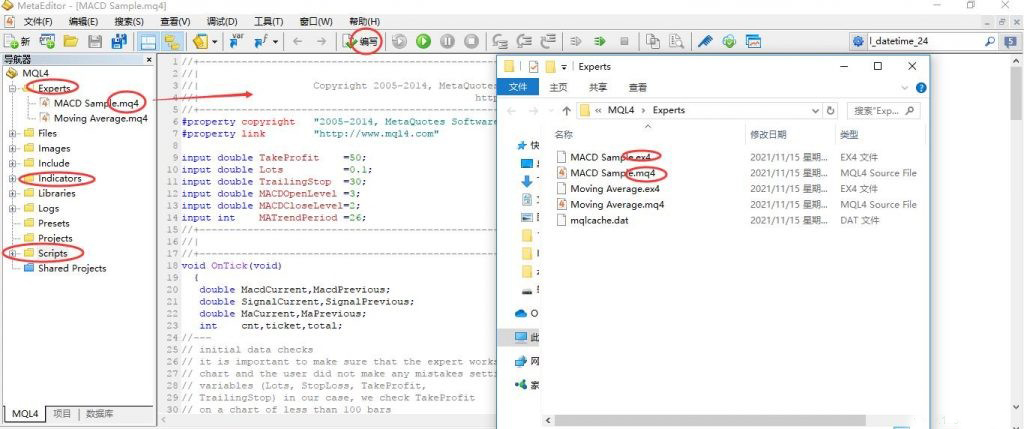
Task: Click the Stop debugging icon
Action: pyautogui.click(x=471, y=41)
